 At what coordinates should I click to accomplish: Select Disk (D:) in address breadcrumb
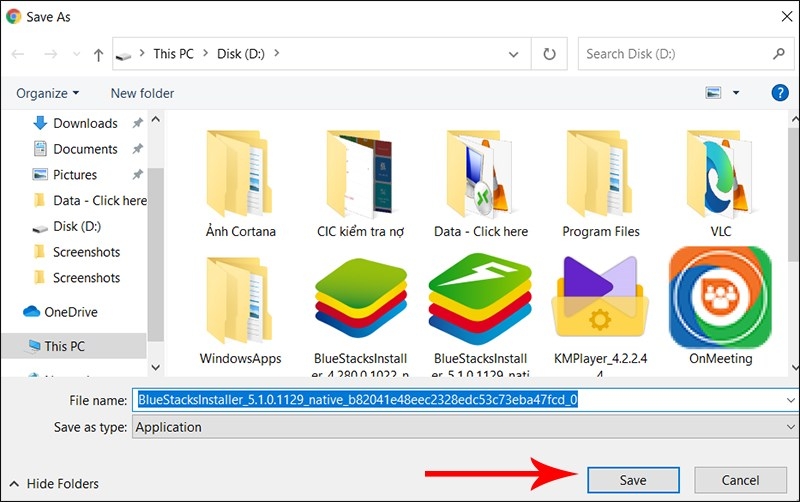tap(241, 54)
